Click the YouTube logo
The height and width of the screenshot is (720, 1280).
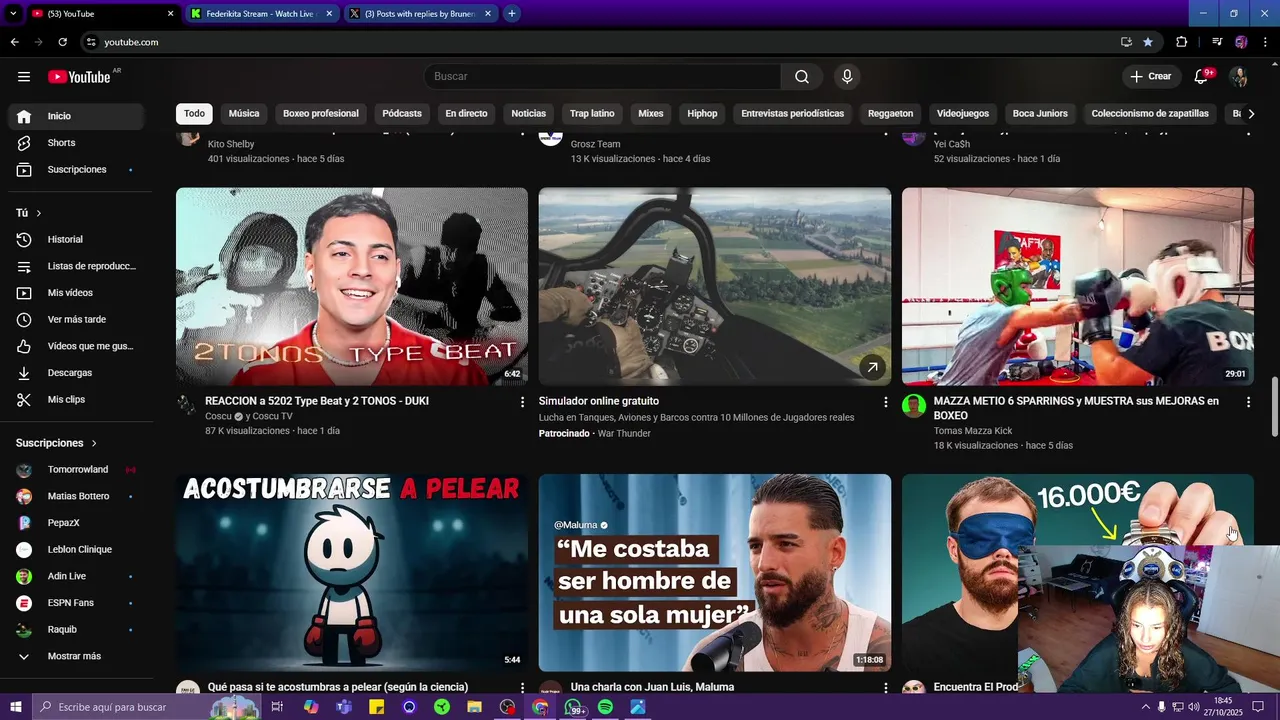[x=79, y=77]
